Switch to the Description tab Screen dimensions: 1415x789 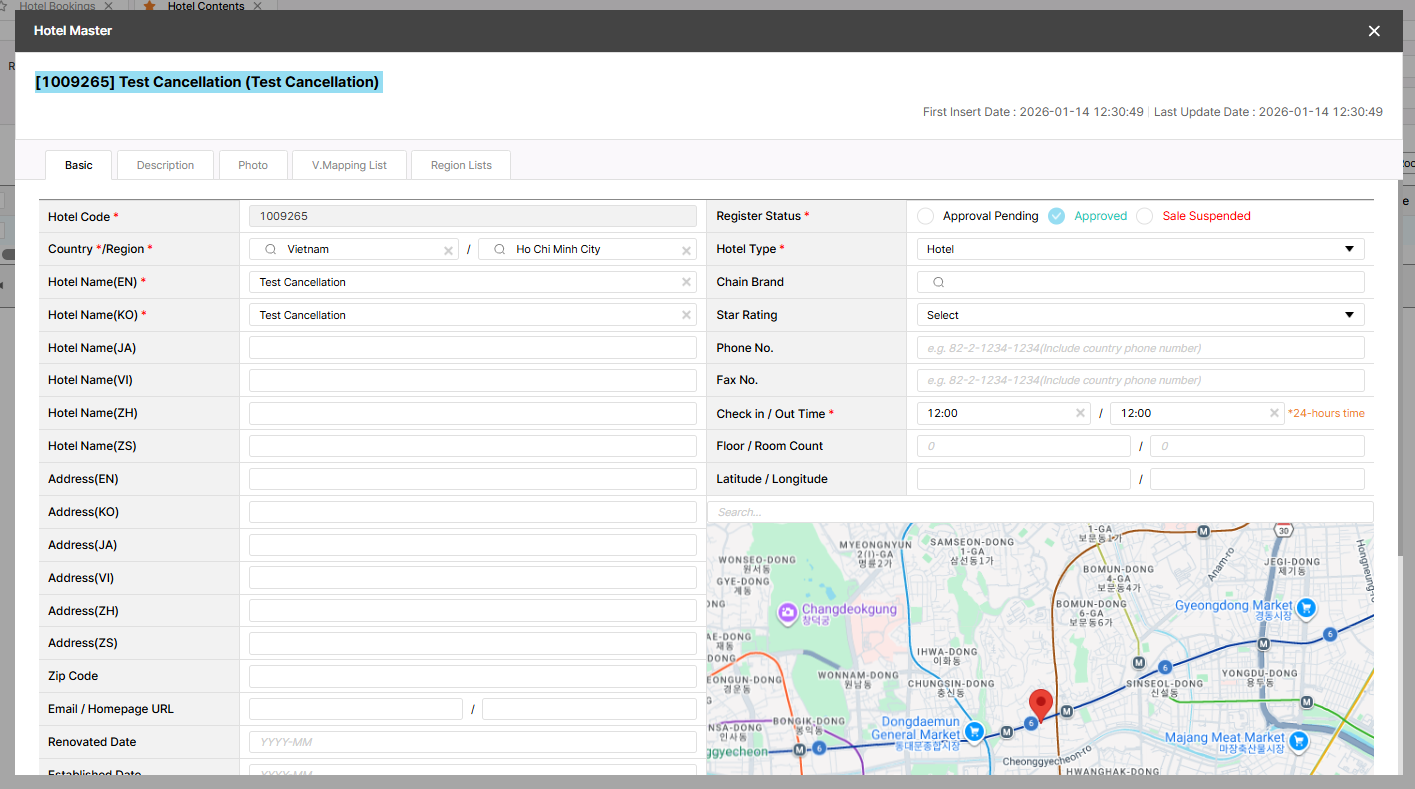coord(165,165)
